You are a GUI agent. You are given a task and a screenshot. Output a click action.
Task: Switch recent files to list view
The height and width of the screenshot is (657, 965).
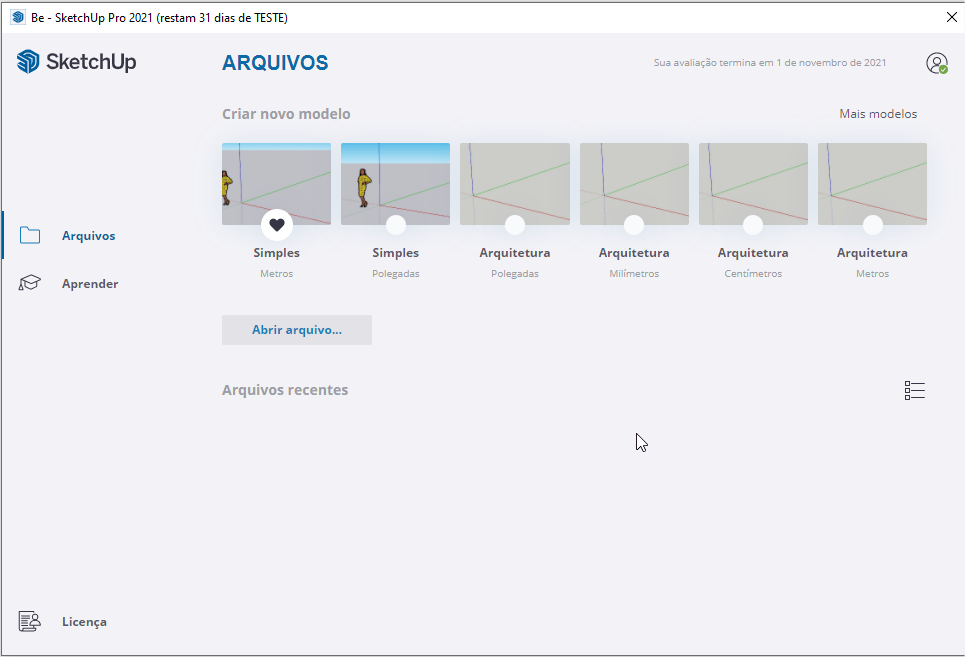click(x=915, y=390)
